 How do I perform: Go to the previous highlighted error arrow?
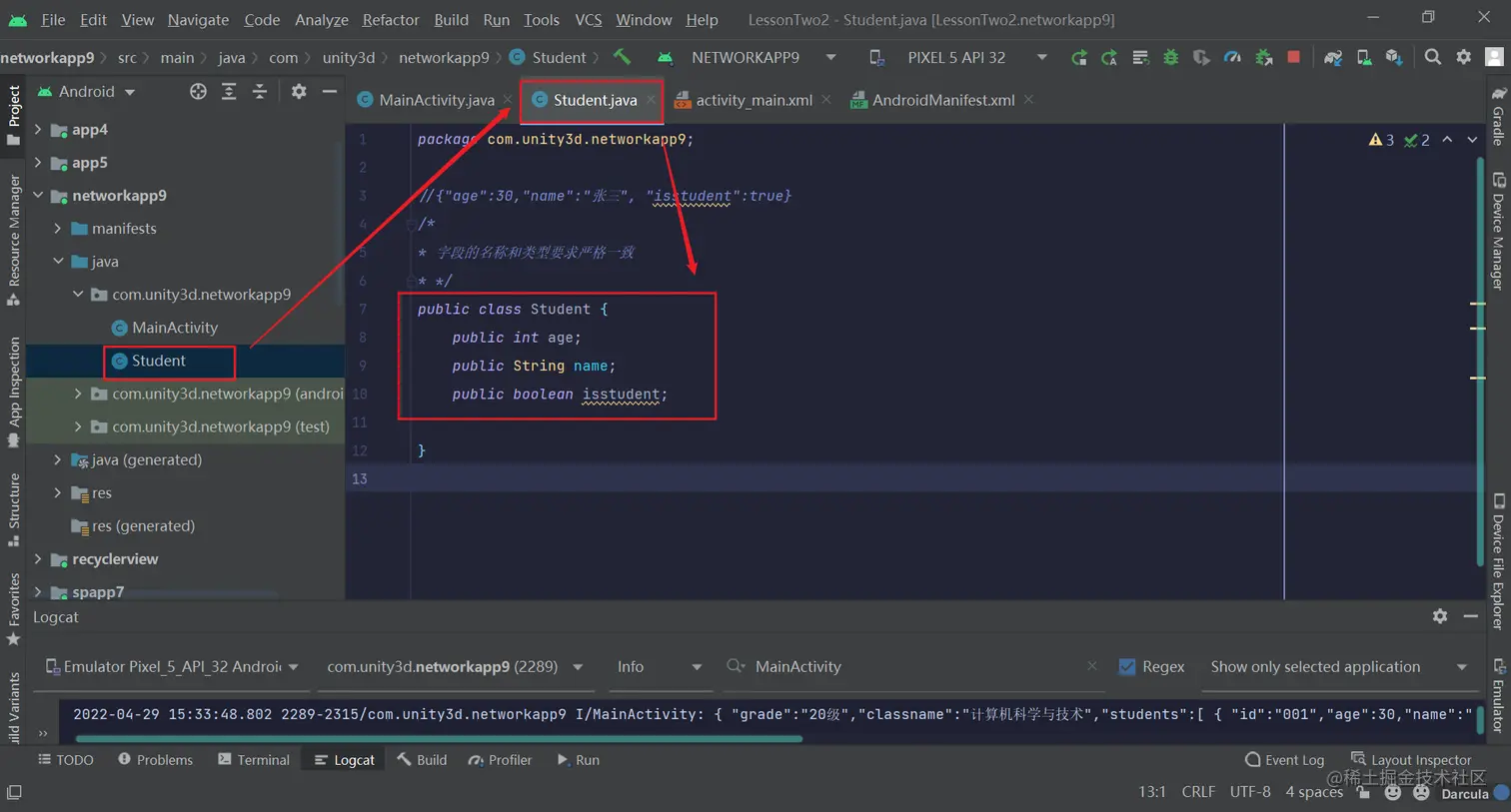[x=1447, y=140]
